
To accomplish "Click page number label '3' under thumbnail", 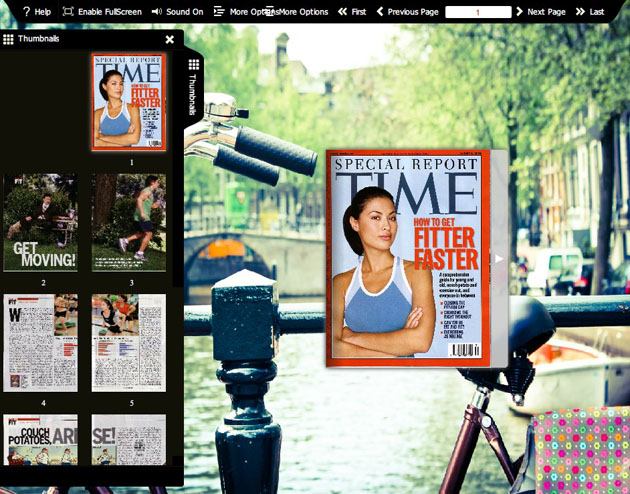I will point(132,283).
